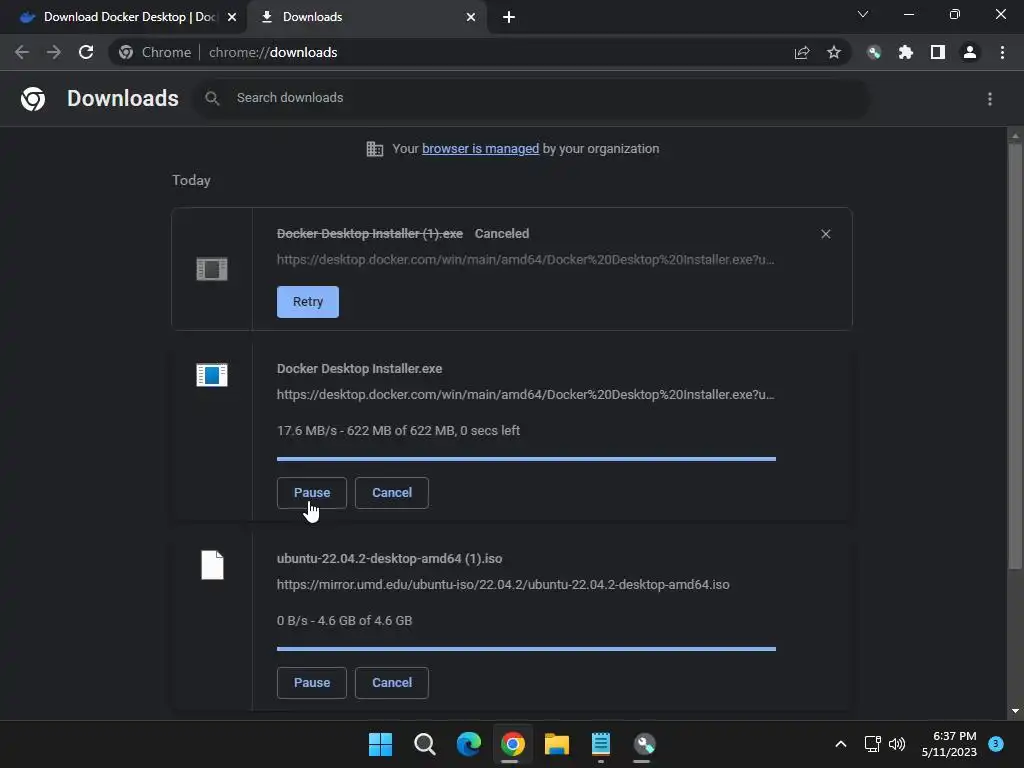Click the 0 B/s - 4.6 GB status text
The image size is (1024, 768).
tap(344, 621)
